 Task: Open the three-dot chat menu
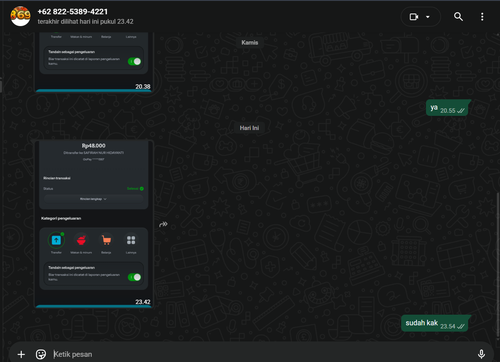point(482,17)
